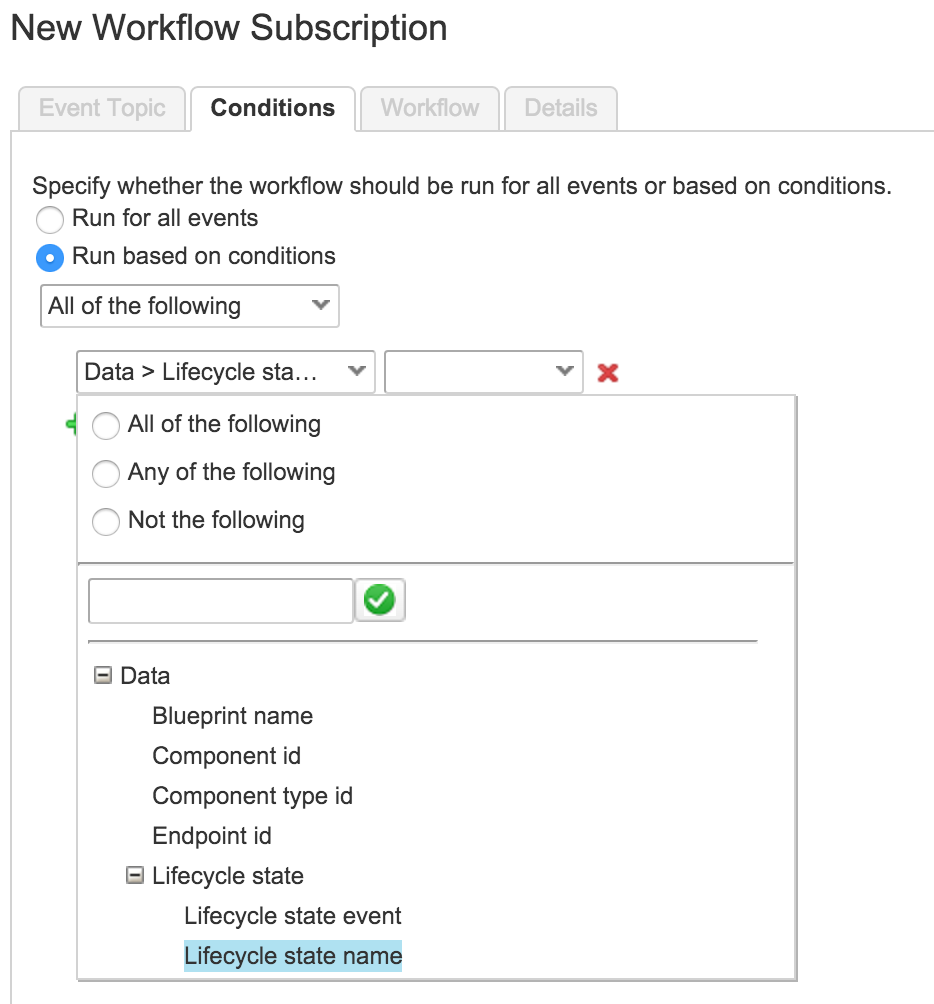Select the "All of the following" radio option
The width and height of the screenshot is (934, 1004).
pyautogui.click(x=106, y=425)
